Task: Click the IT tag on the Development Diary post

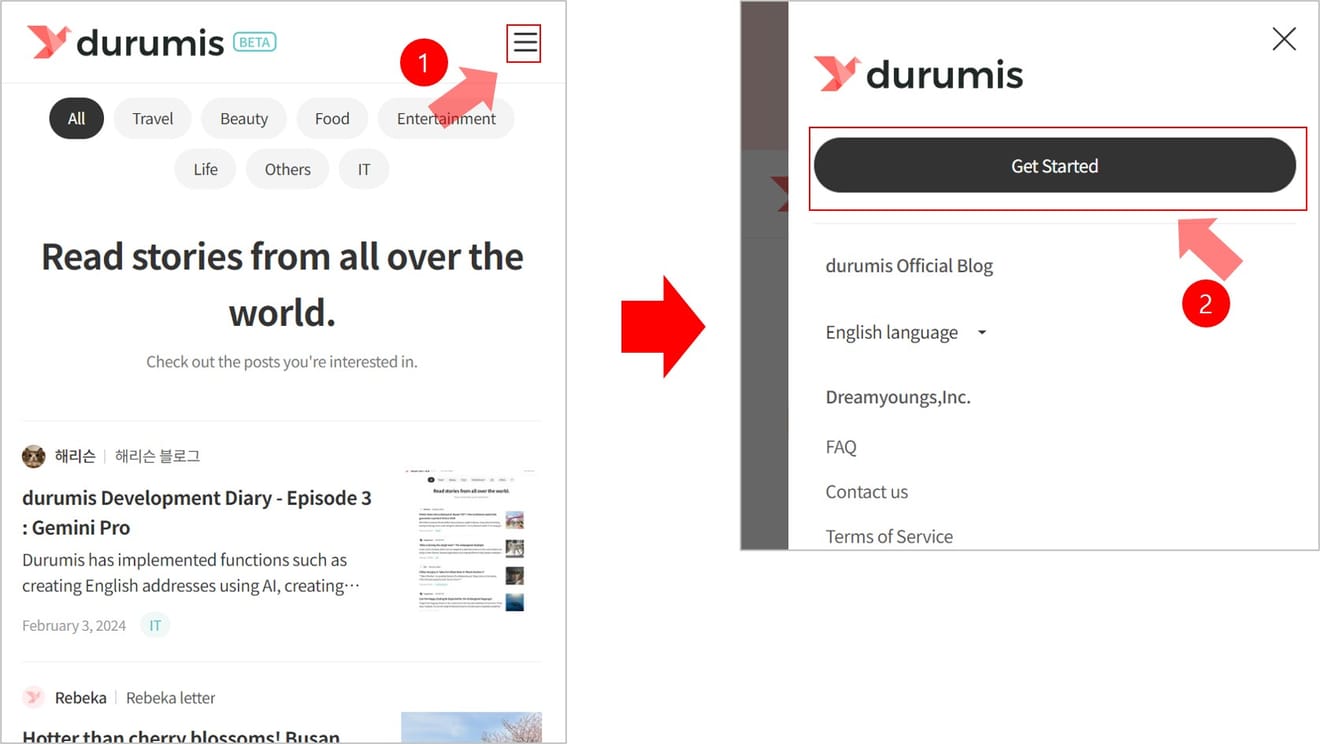Action: coord(155,626)
